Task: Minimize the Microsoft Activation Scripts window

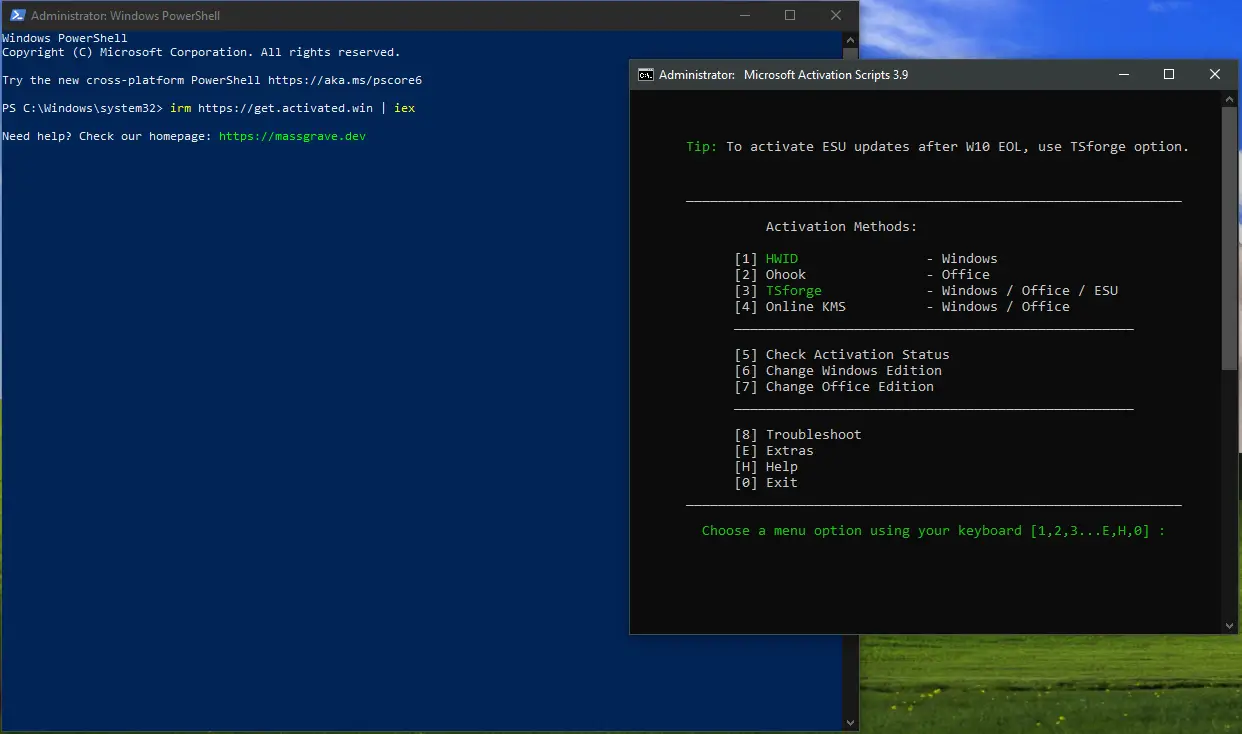Action: click(1123, 75)
